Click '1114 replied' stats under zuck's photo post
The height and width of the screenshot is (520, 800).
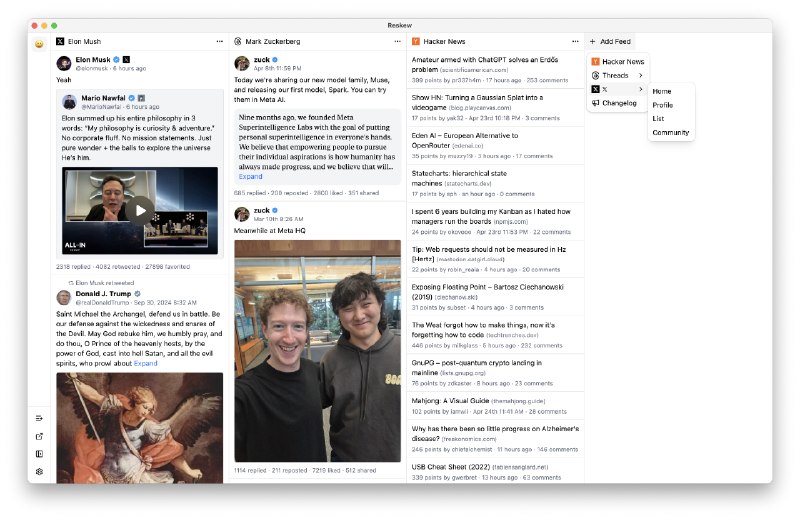pyautogui.click(x=251, y=471)
